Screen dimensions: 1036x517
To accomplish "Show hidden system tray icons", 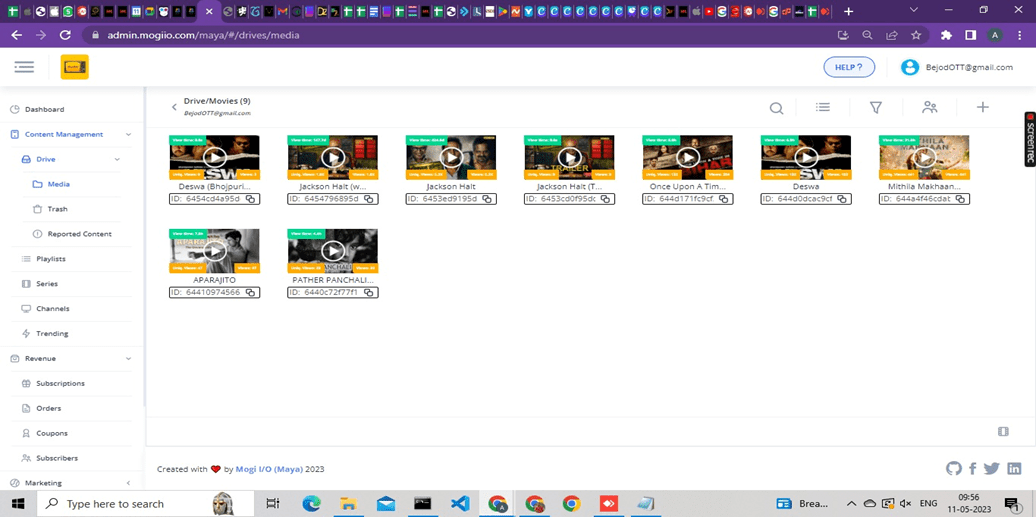I will (x=852, y=504).
